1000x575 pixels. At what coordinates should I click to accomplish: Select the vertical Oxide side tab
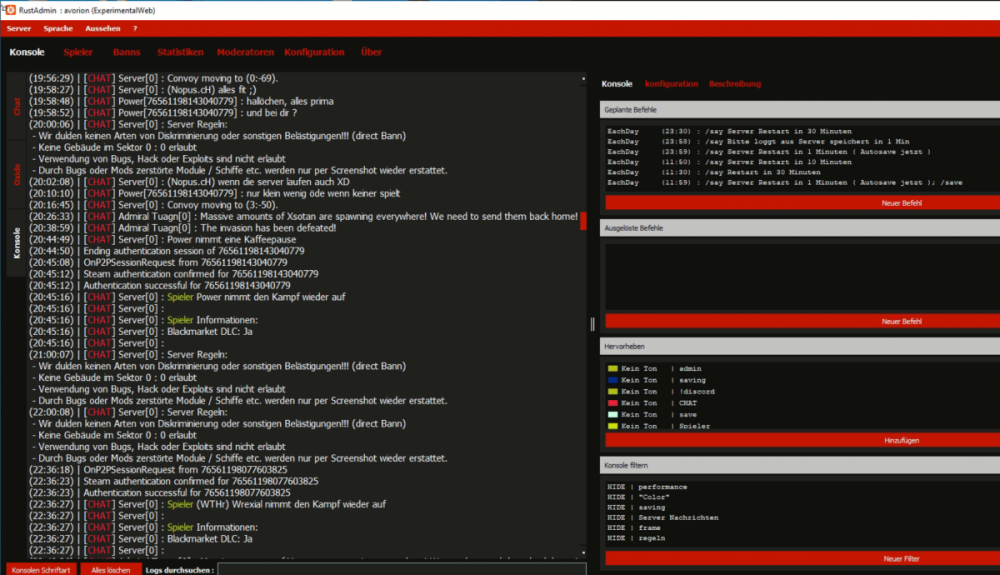pyautogui.click(x=17, y=174)
